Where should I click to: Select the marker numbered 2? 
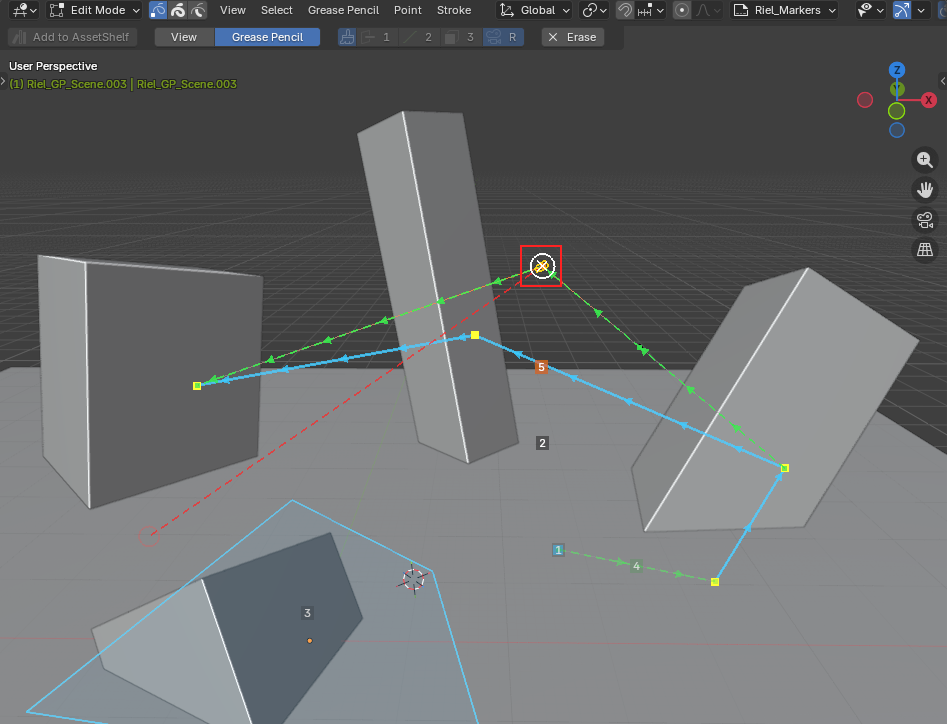542,443
